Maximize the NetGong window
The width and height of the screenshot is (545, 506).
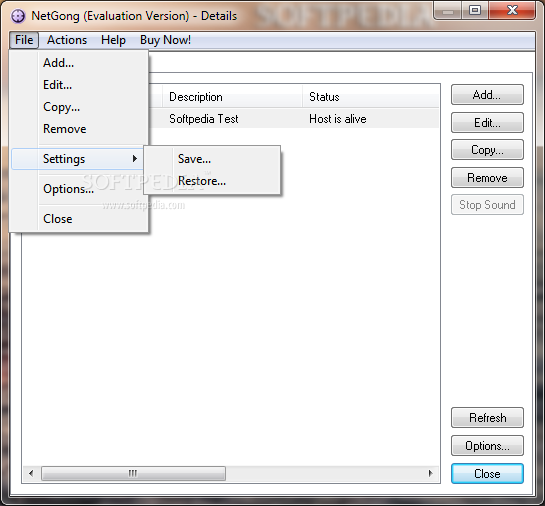(x=475, y=10)
